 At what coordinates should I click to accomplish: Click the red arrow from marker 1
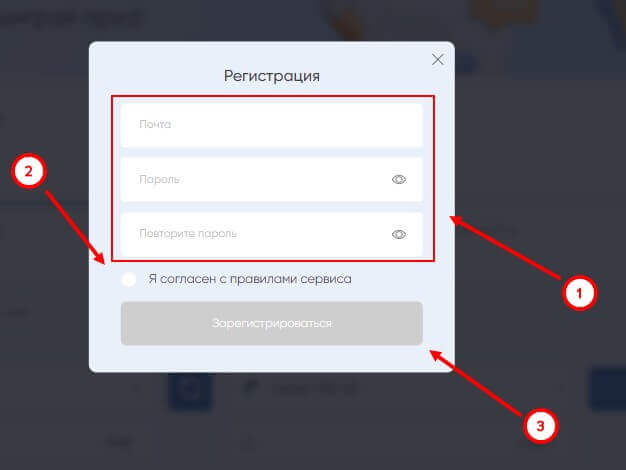tap(505, 247)
